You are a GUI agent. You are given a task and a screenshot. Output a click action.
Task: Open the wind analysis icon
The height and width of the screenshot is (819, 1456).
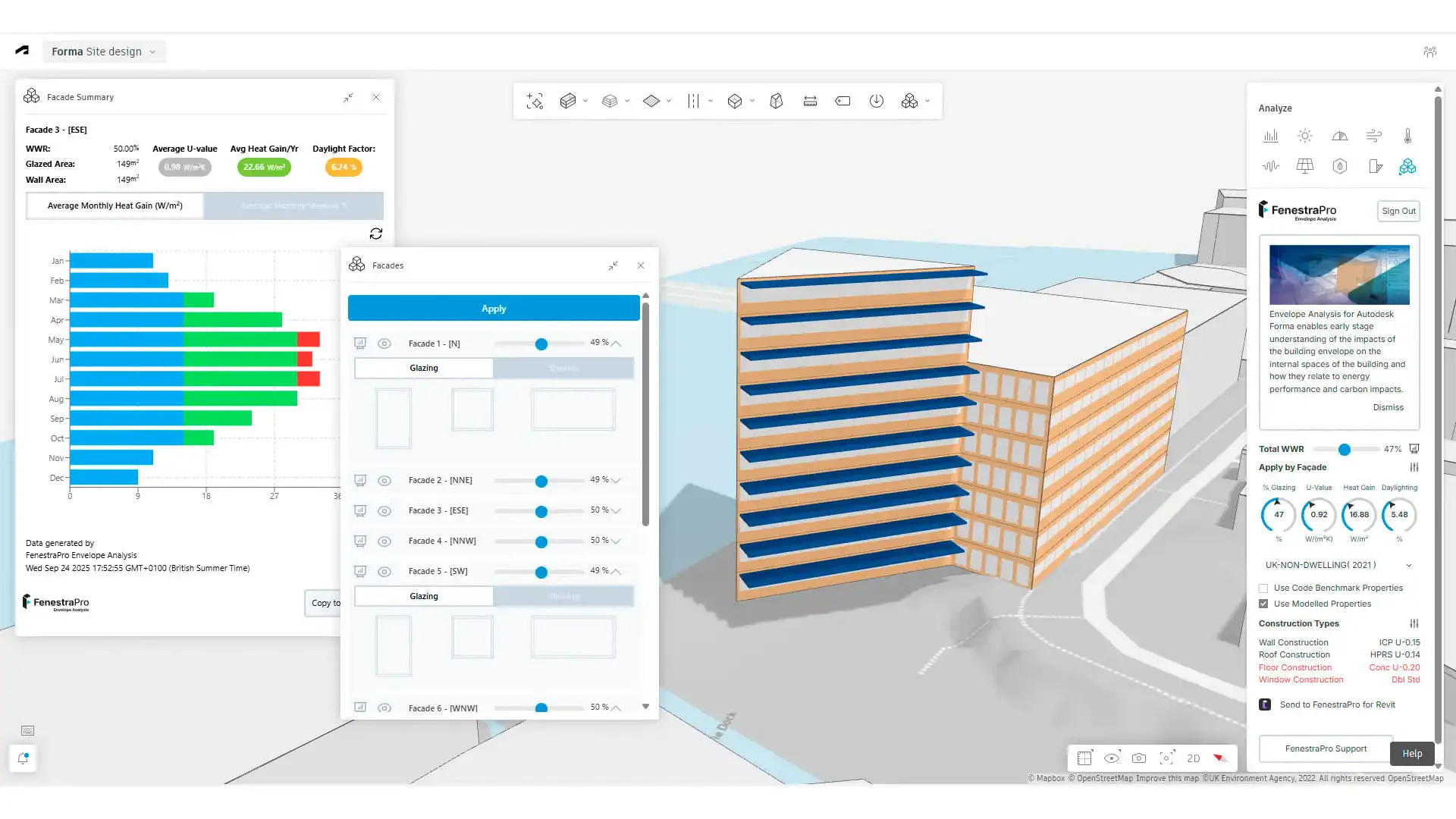click(1374, 136)
